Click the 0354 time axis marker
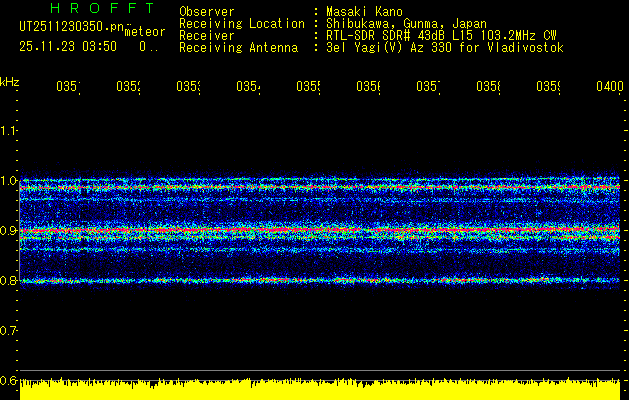Image resolution: width=629 pixels, height=400 pixels. 248,86
